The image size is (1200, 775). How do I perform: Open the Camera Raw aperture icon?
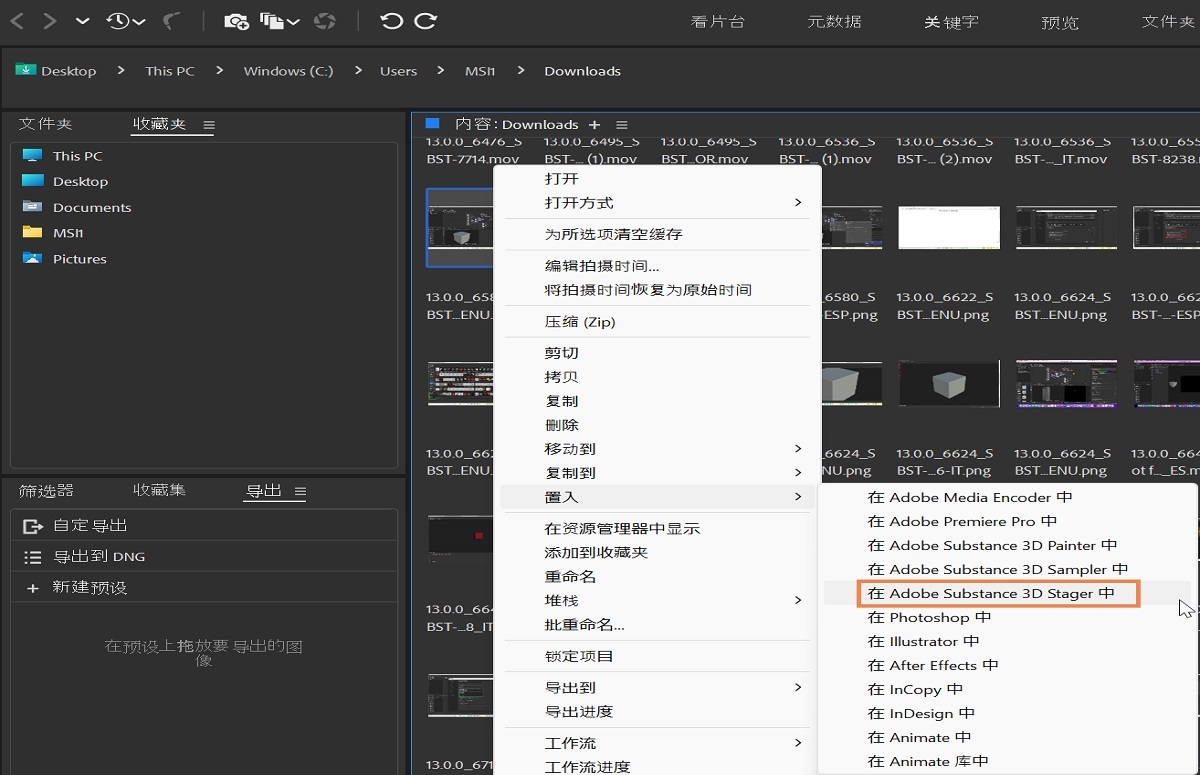coord(325,20)
